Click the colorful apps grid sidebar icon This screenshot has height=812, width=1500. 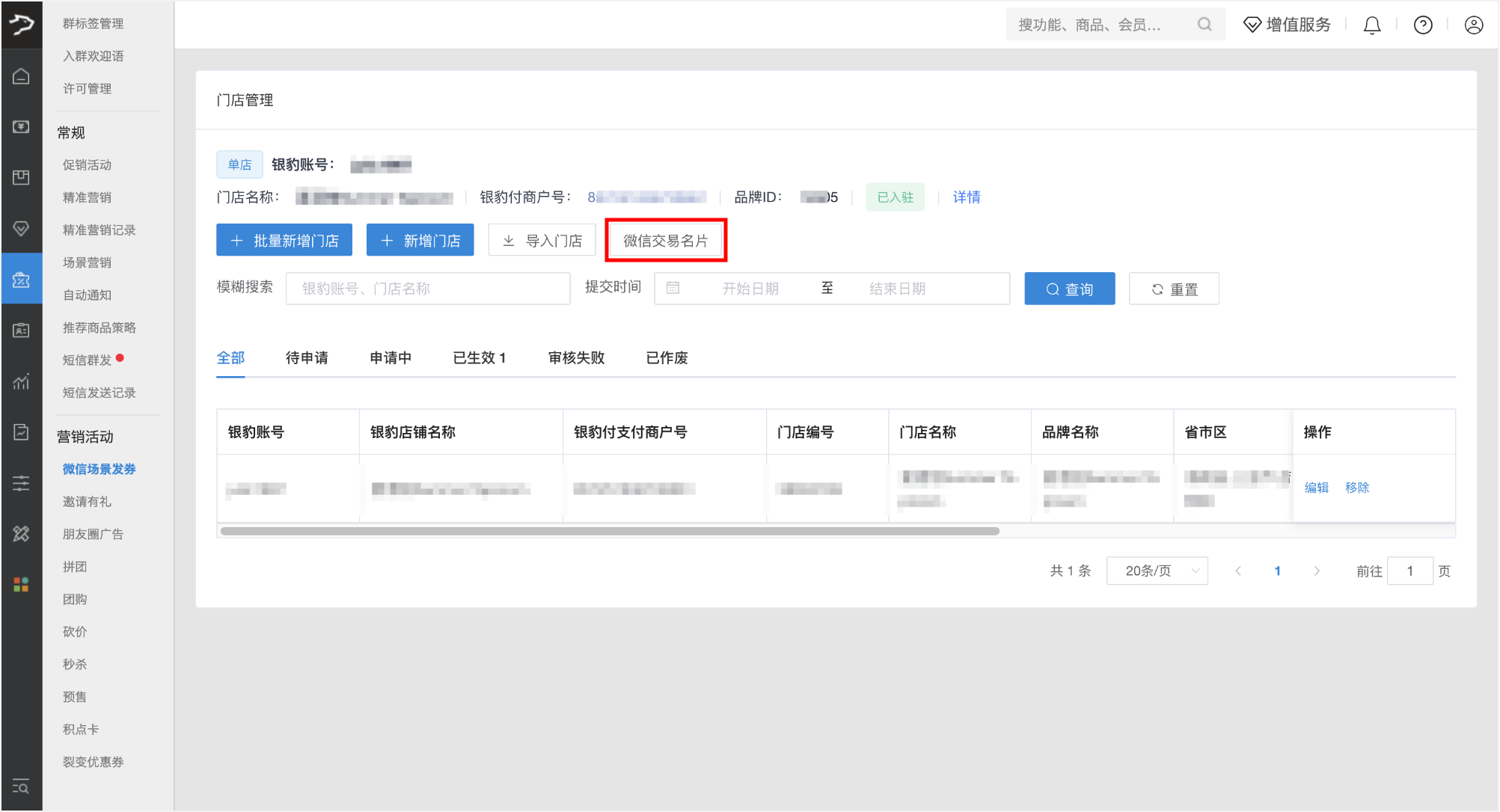[x=21, y=584]
